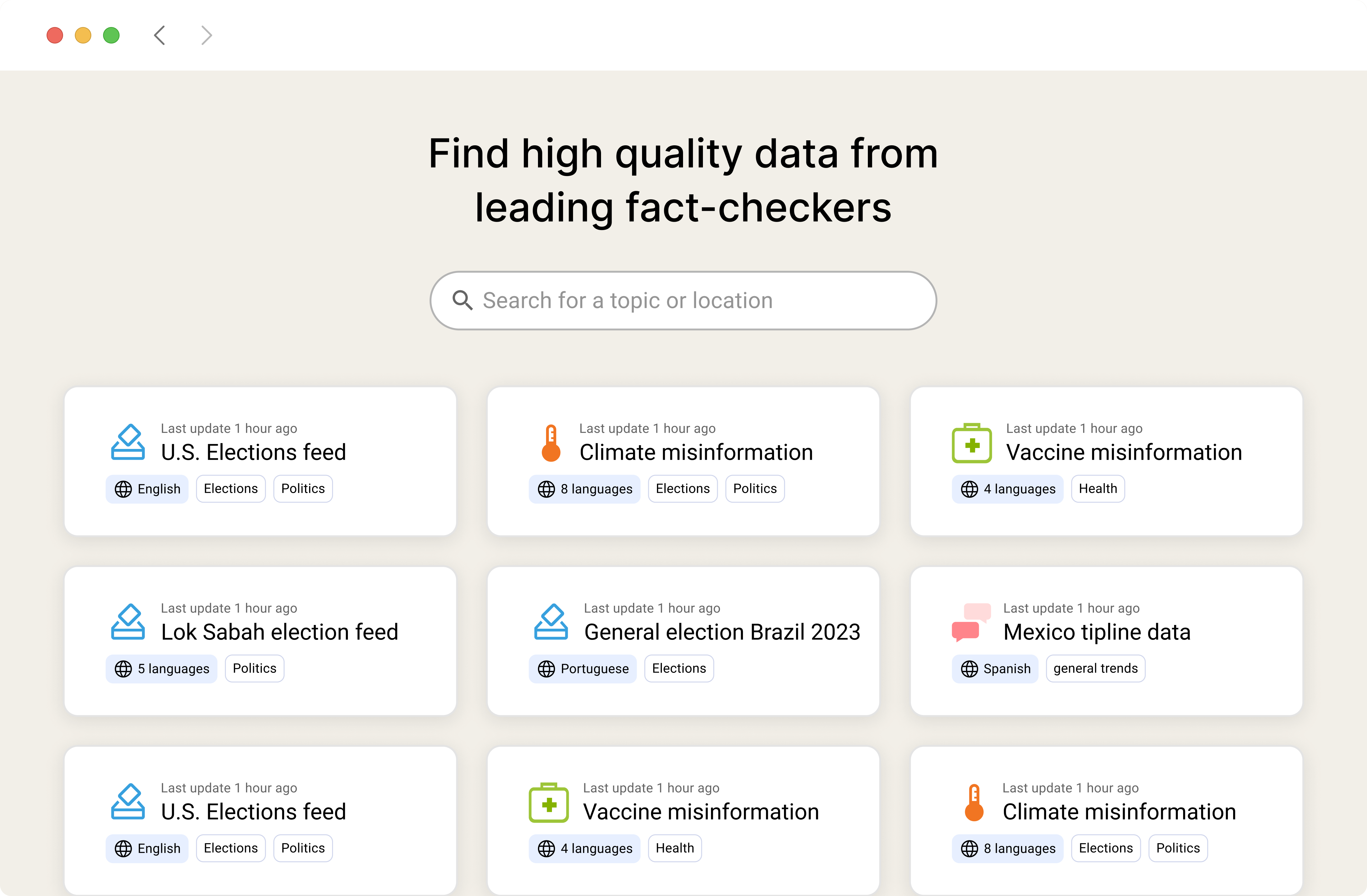This screenshot has height=896, width=1367.
Task: Click the first-aid kit icon on Vaccine misinformation
Action: click(x=972, y=442)
